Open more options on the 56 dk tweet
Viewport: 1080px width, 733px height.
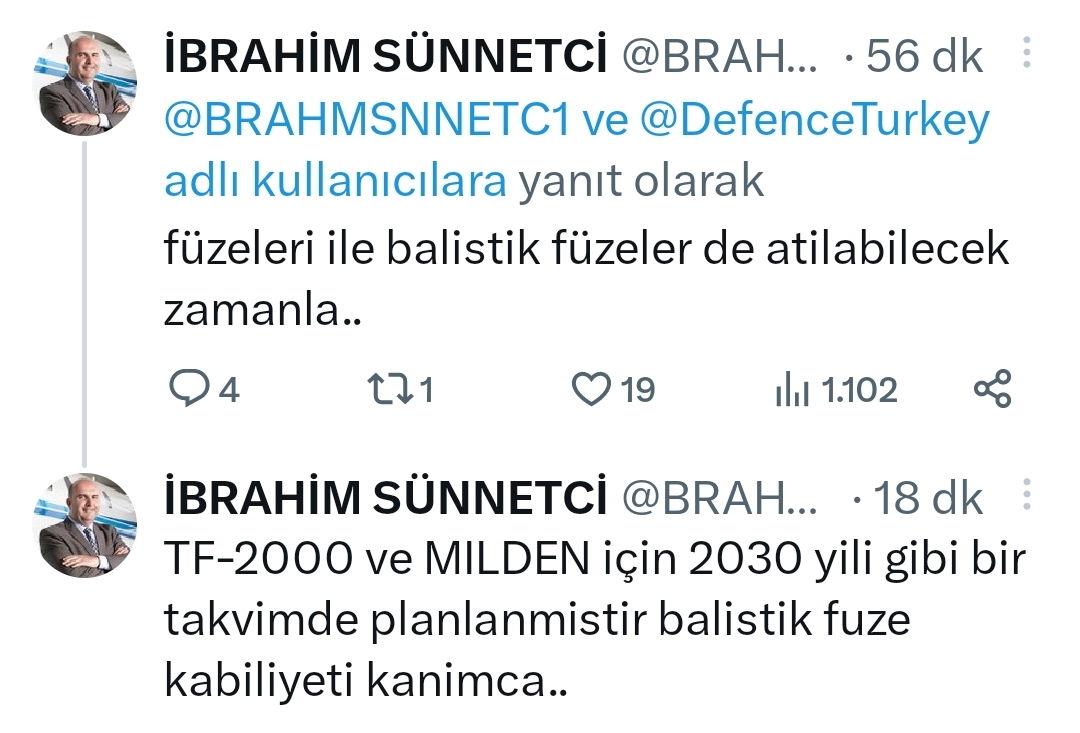pos(1027,55)
